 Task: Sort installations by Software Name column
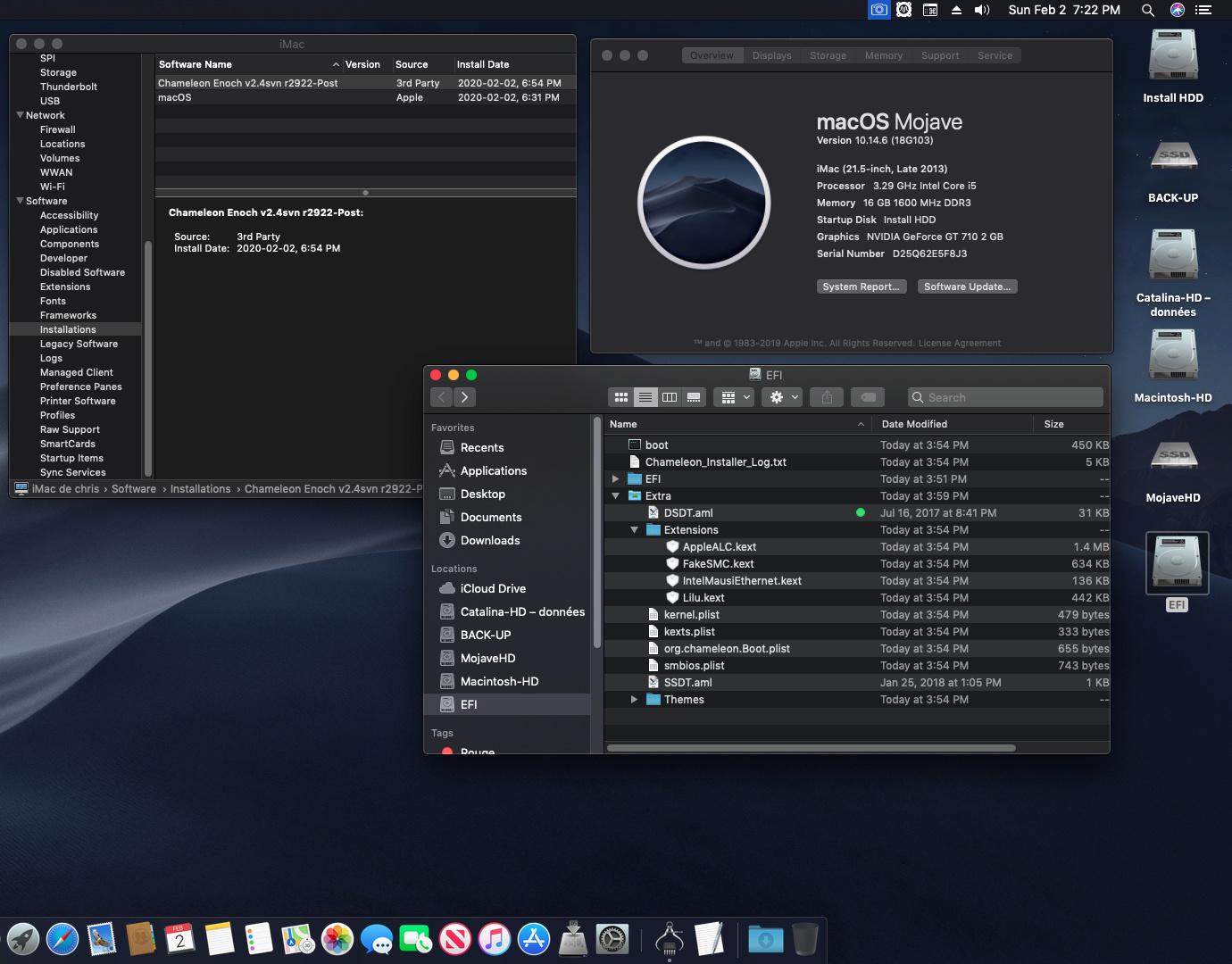pyautogui.click(x=248, y=64)
